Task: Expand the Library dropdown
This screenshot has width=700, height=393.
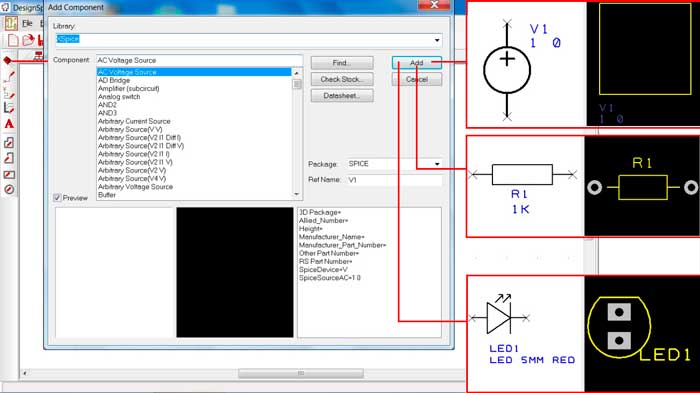Action: coord(437,40)
